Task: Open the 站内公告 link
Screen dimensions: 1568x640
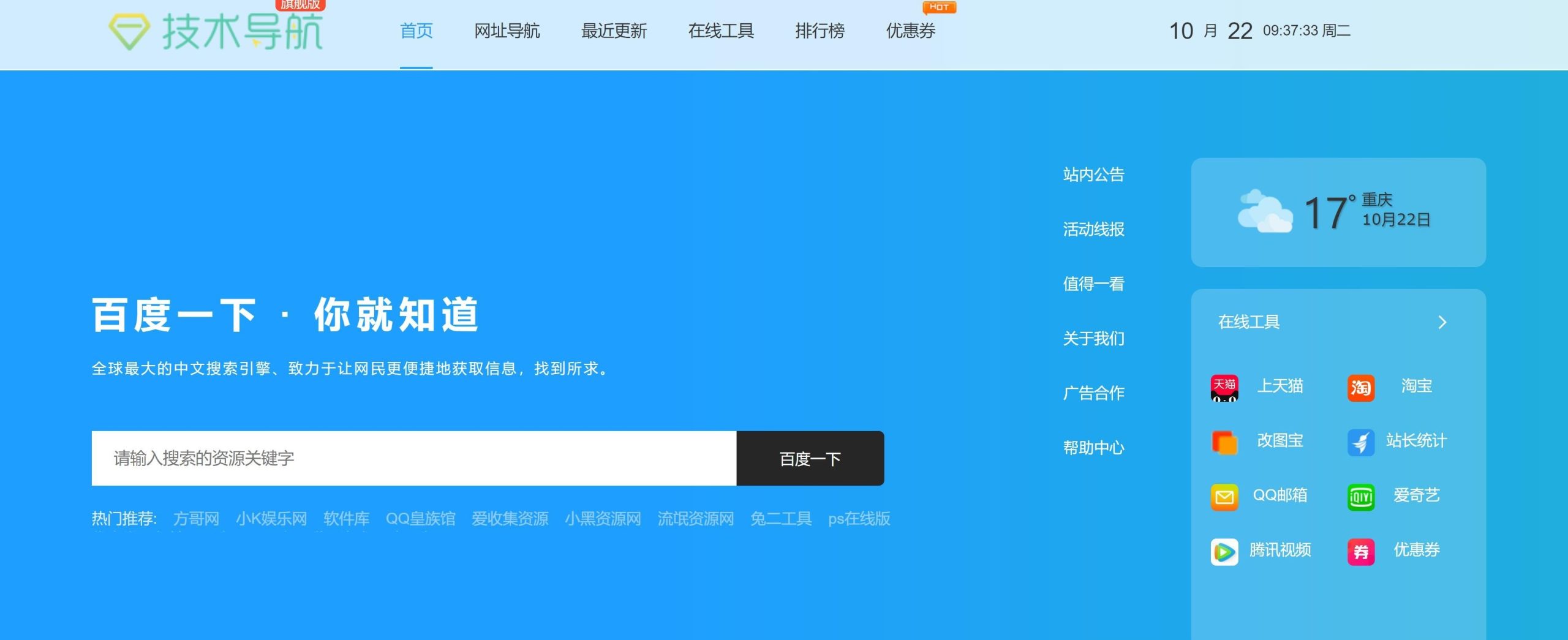Action: pos(1094,175)
